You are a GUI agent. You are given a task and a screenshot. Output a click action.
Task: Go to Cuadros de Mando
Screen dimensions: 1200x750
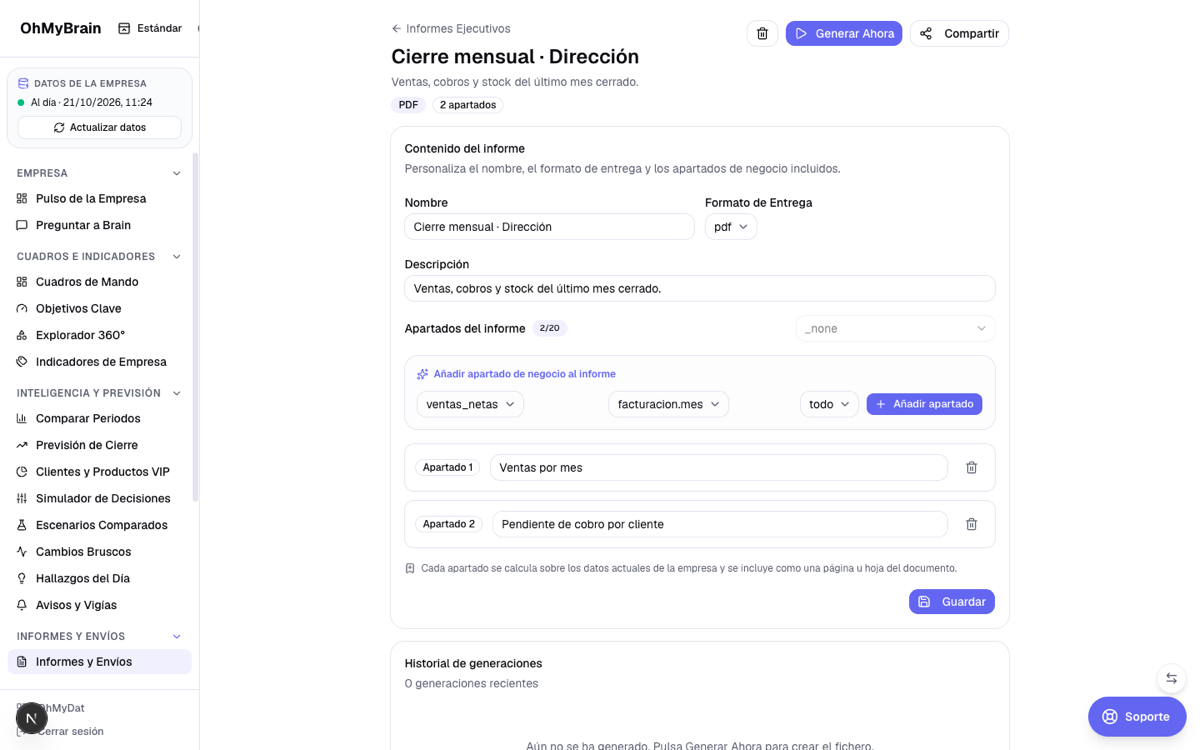[100, 282]
